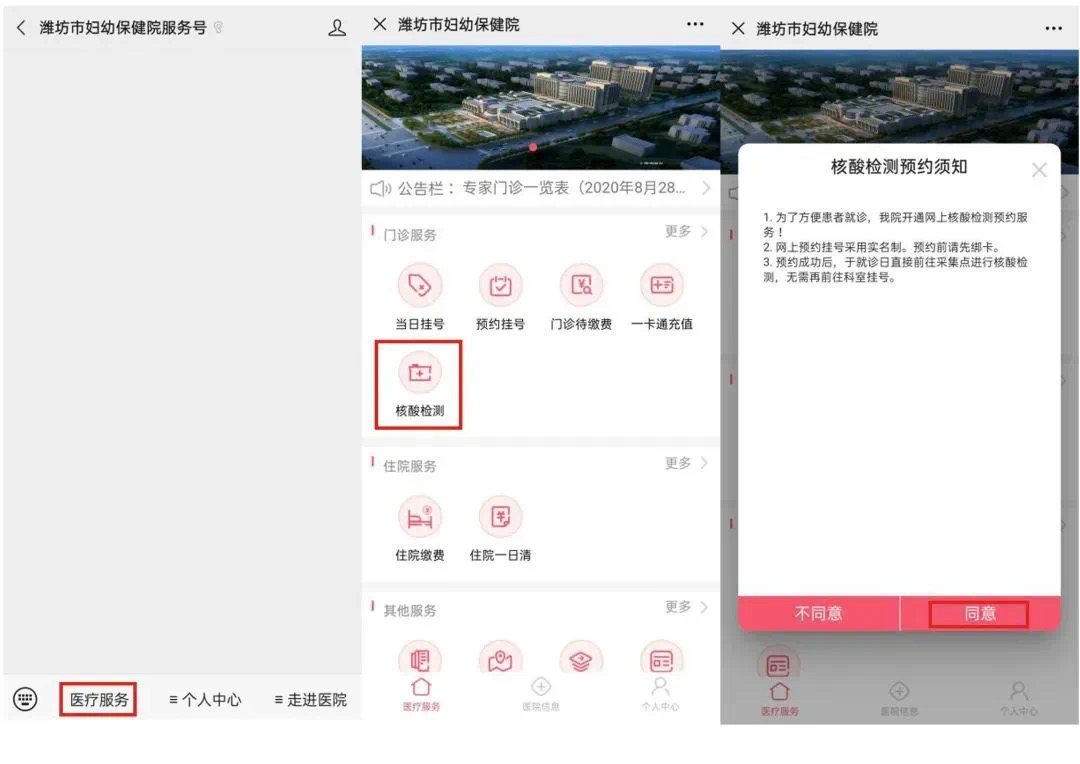The height and width of the screenshot is (764, 1080).
Task: Tap the 其他服务 section heading
Action: click(410, 611)
